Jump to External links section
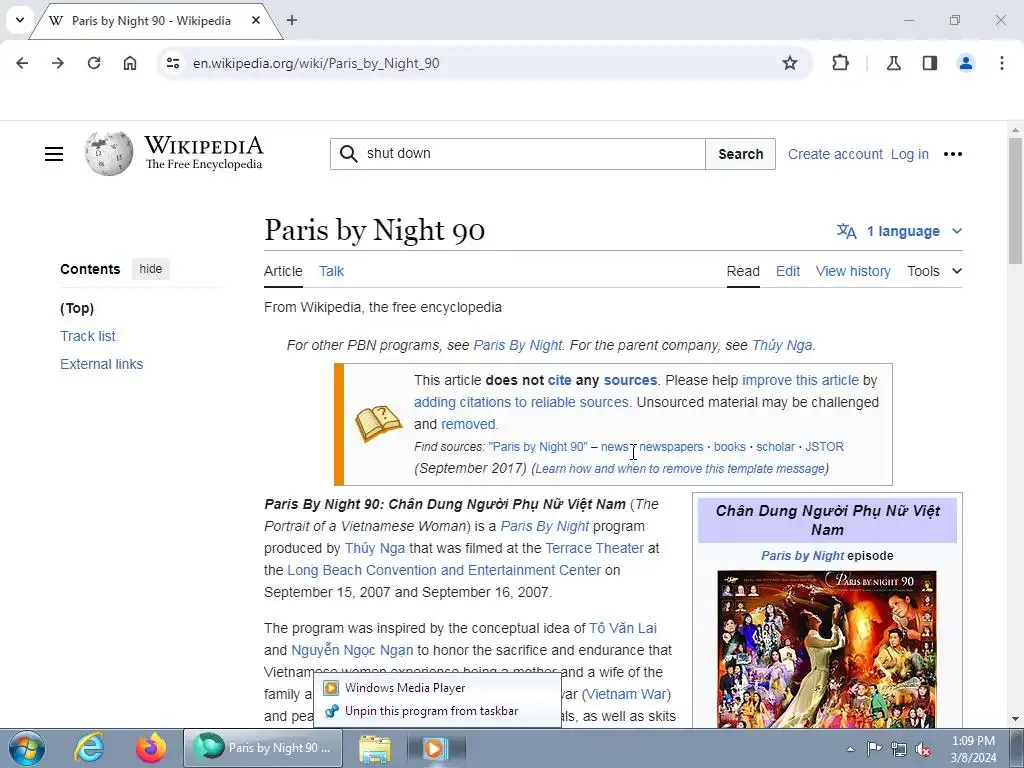1024x768 pixels. (101, 364)
